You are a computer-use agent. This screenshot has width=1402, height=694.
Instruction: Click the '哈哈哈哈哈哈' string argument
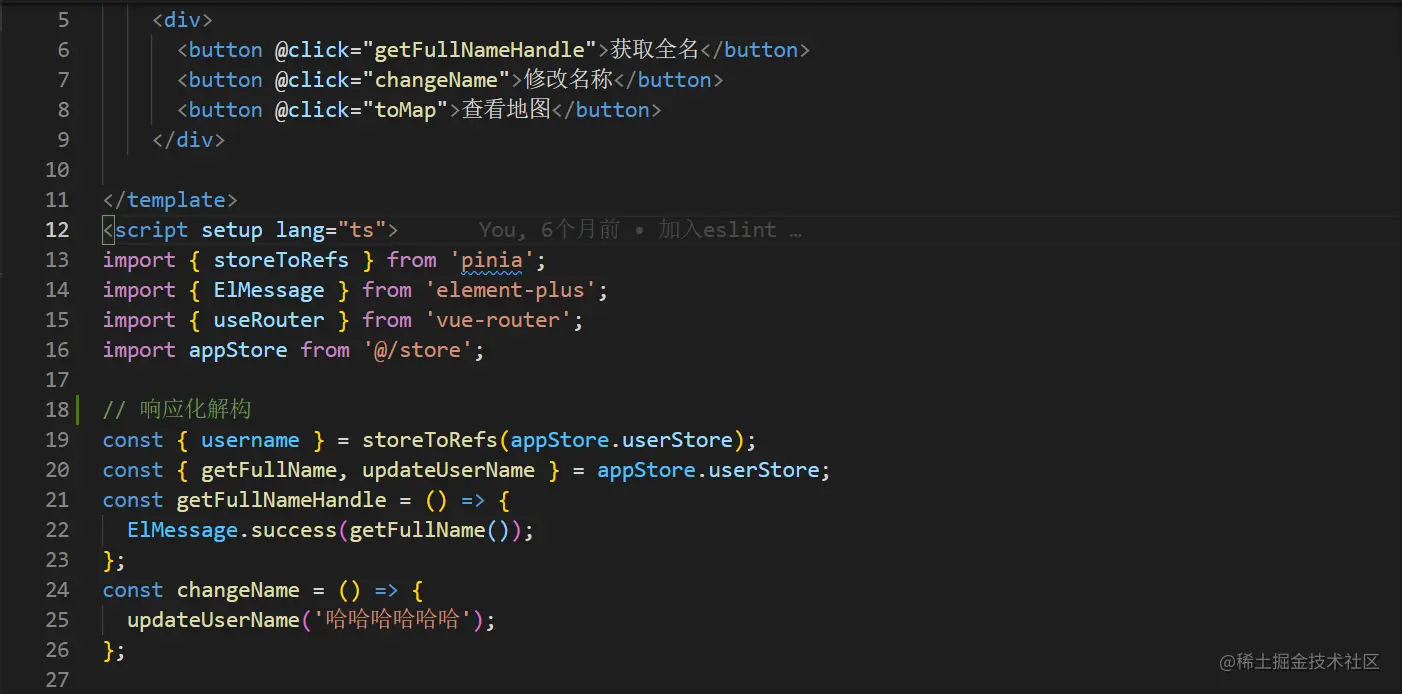(393, 620)
